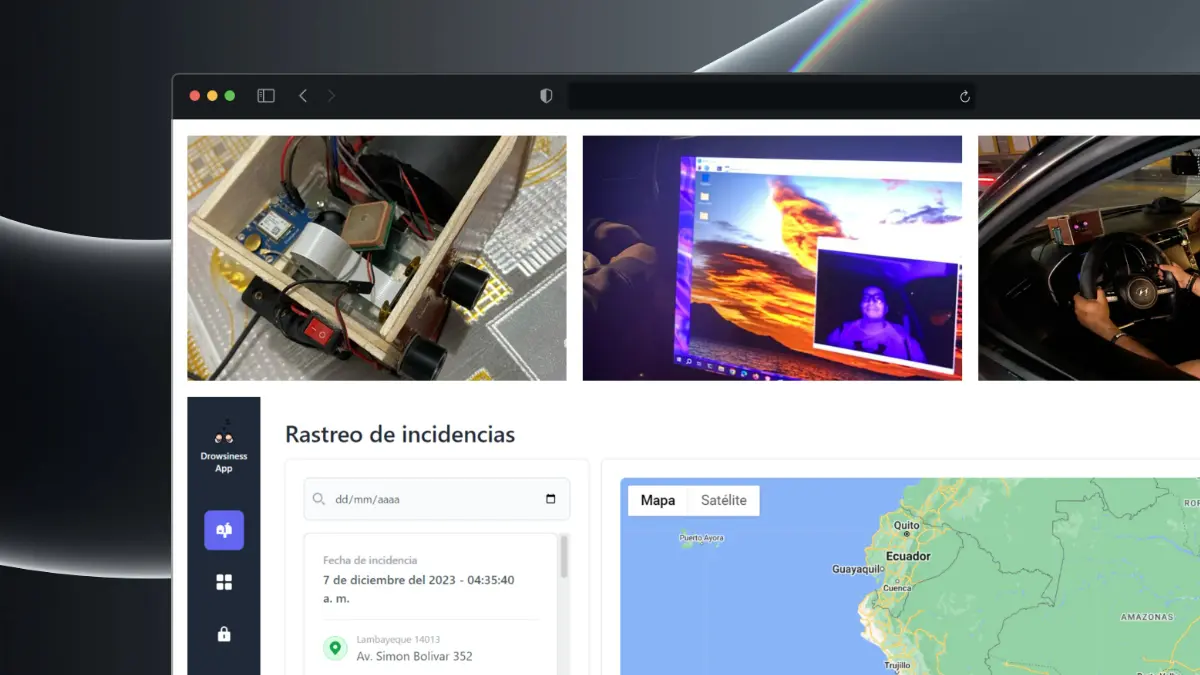This screenshot has height=675, width=1200.
Task: Click the green location pin icon
Action: click(335, 648)
